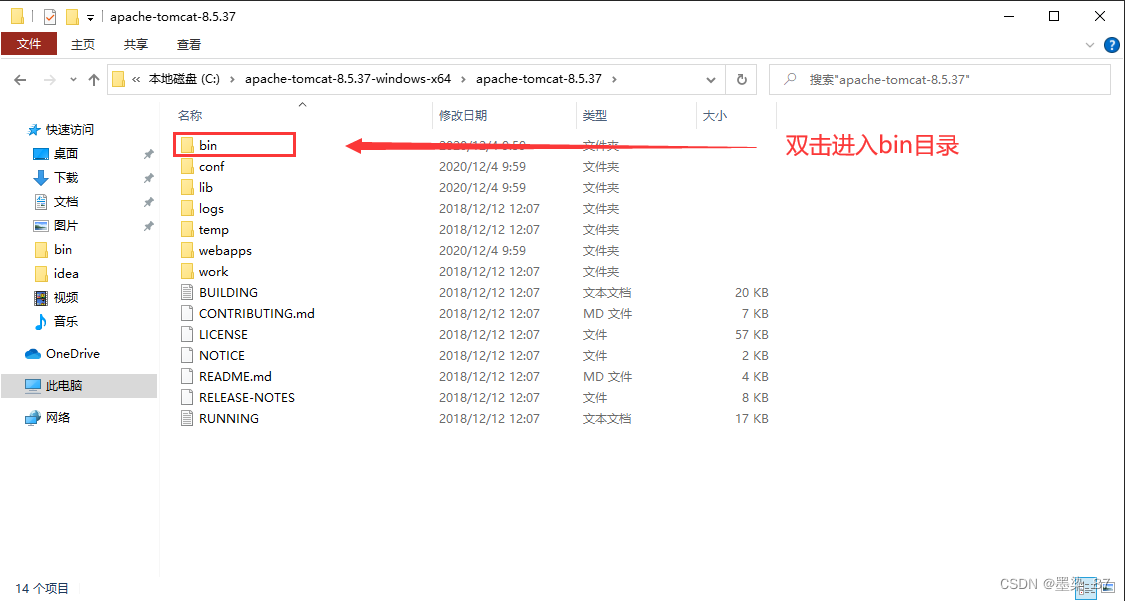Select the logs folder icon
The image size is (1125, 601).
pos(187,209)
